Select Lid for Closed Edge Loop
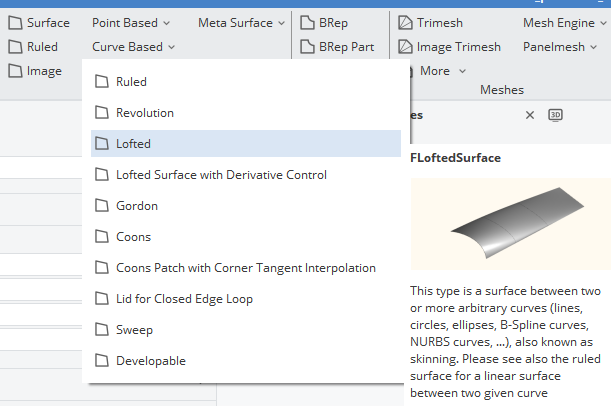611x406 pixels. click(x=246, y=299)
